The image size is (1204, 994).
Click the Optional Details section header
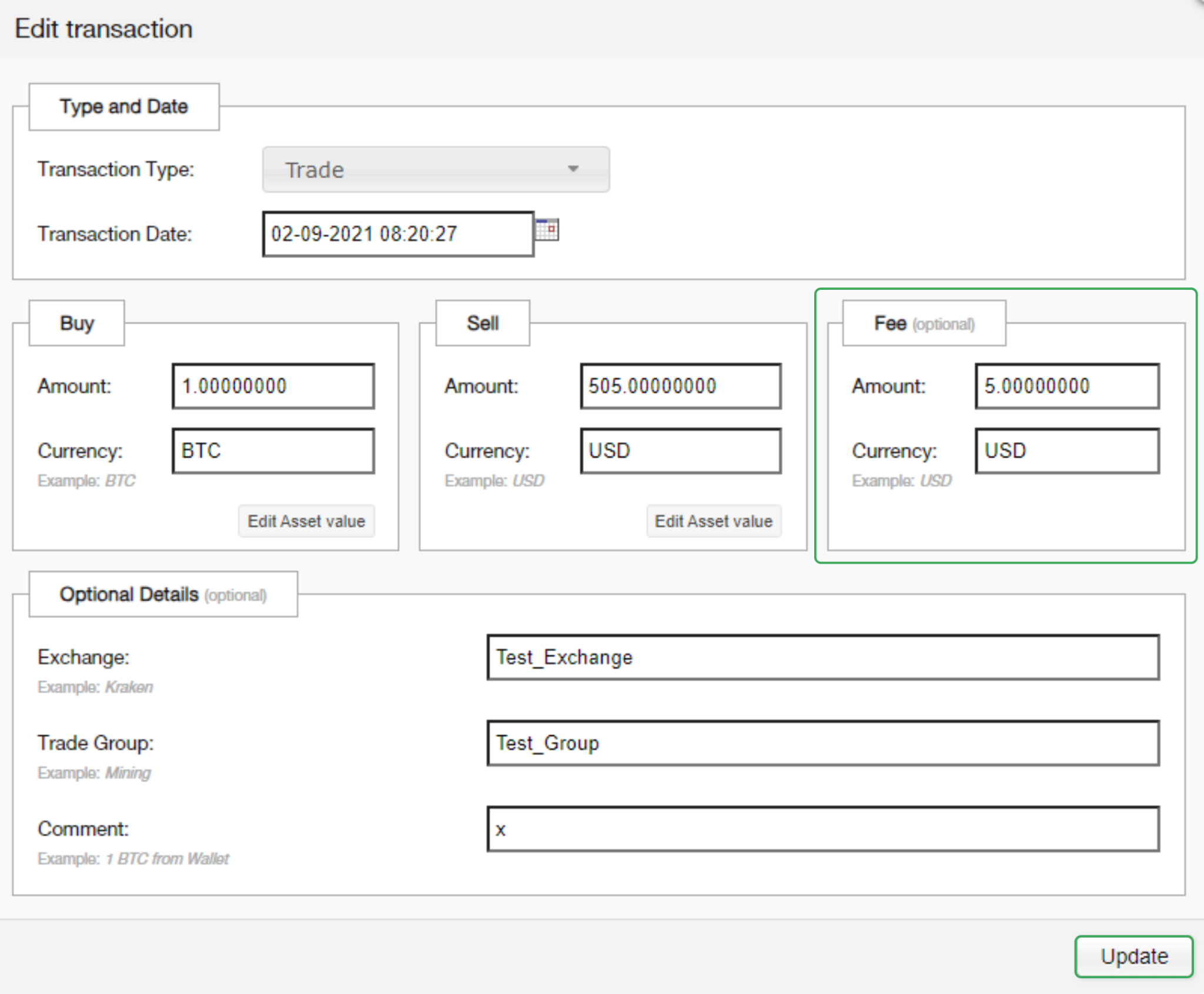(163, 594)
